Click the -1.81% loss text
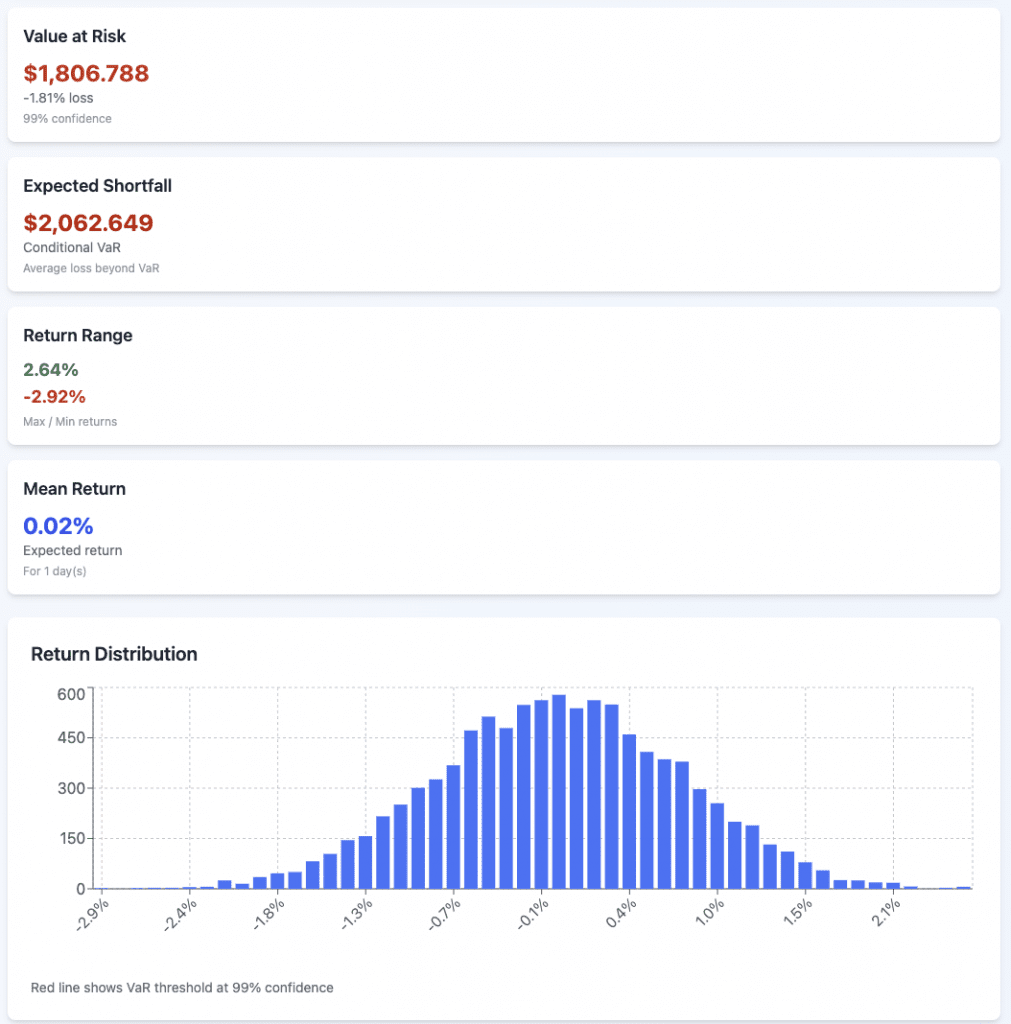 point(58,98)
